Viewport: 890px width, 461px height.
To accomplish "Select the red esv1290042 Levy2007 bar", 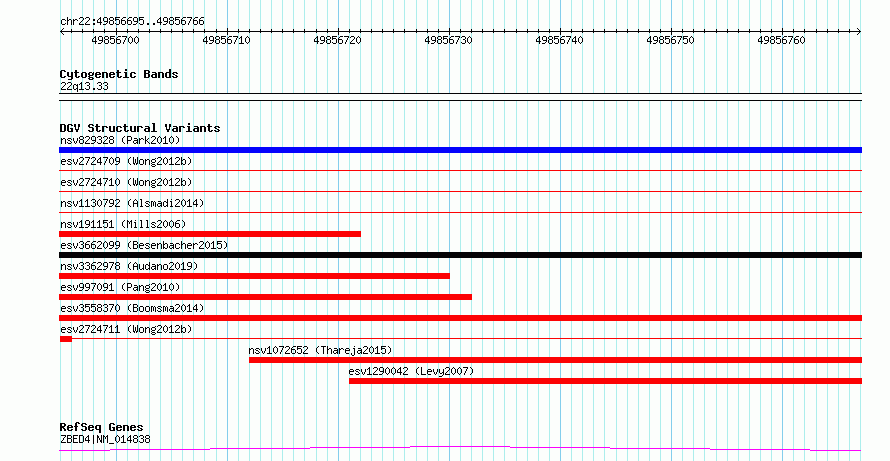I will 606,381.
